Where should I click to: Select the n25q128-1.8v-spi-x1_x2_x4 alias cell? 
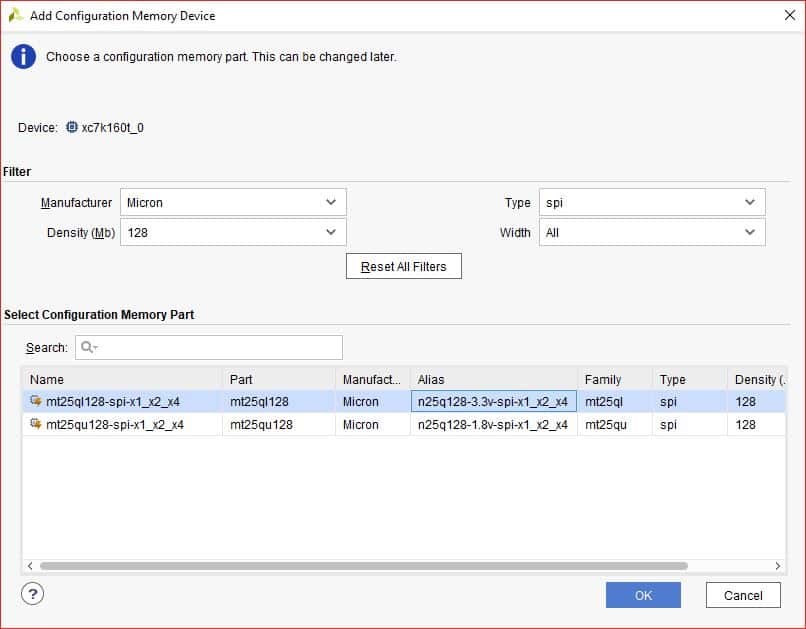[493, 425]
